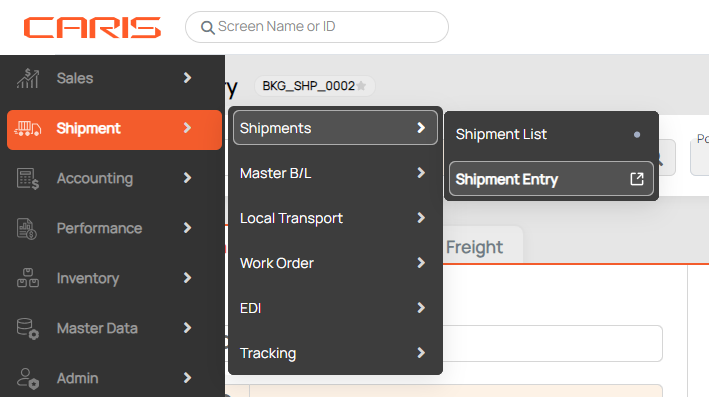Focus the Screen Name or ID search field
The height and width of the screenshot is (397, 709).
(x=317, y=27)
